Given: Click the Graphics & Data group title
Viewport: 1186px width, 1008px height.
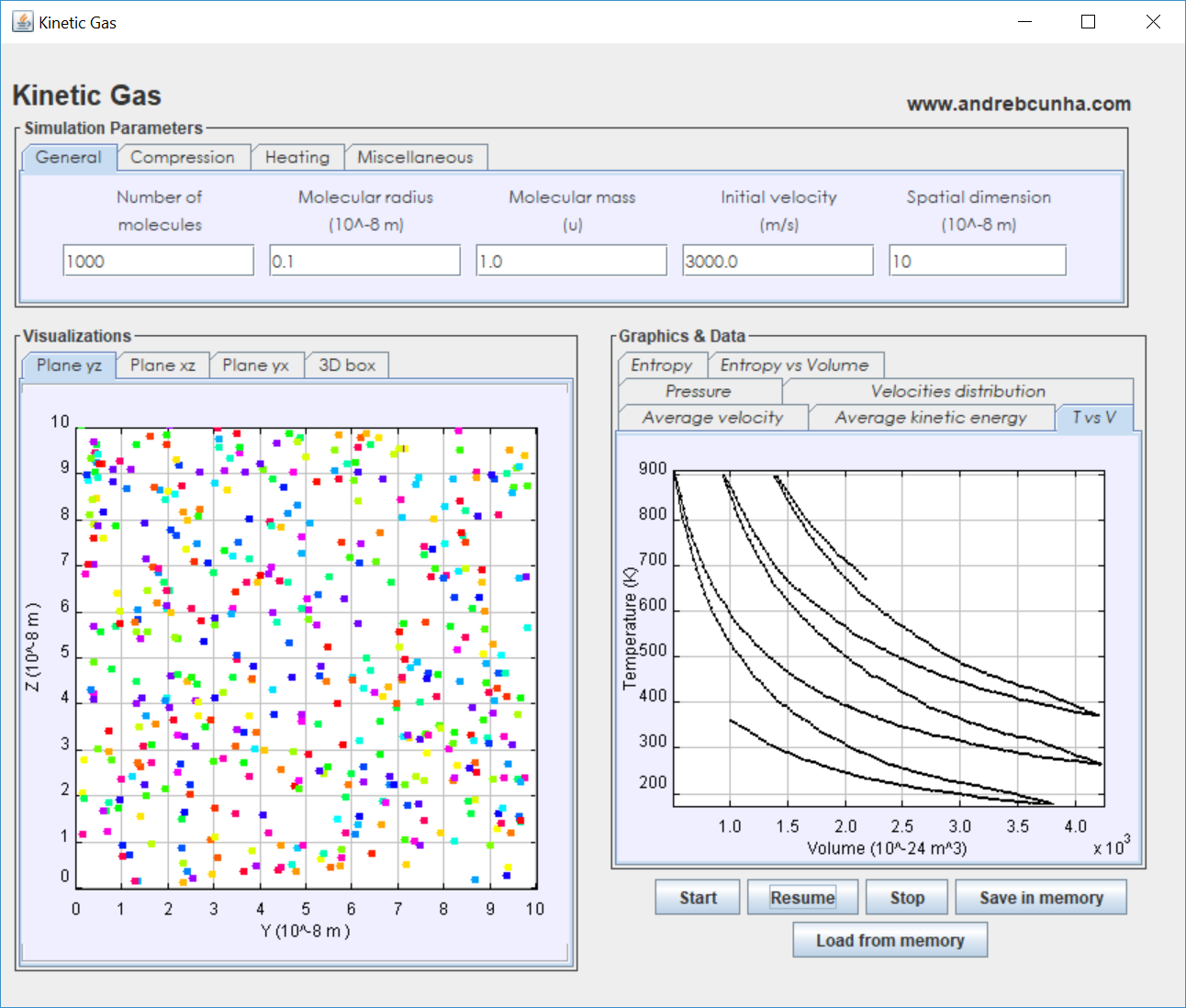Looking at the screenshot, I should click(x=682, y=336).
